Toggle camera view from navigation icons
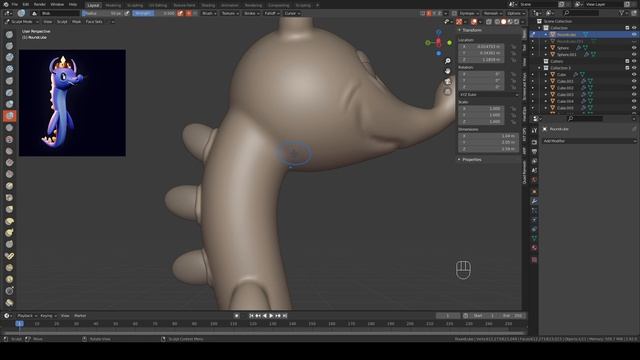Screen dimensions: 640x360 pos(448,81)
